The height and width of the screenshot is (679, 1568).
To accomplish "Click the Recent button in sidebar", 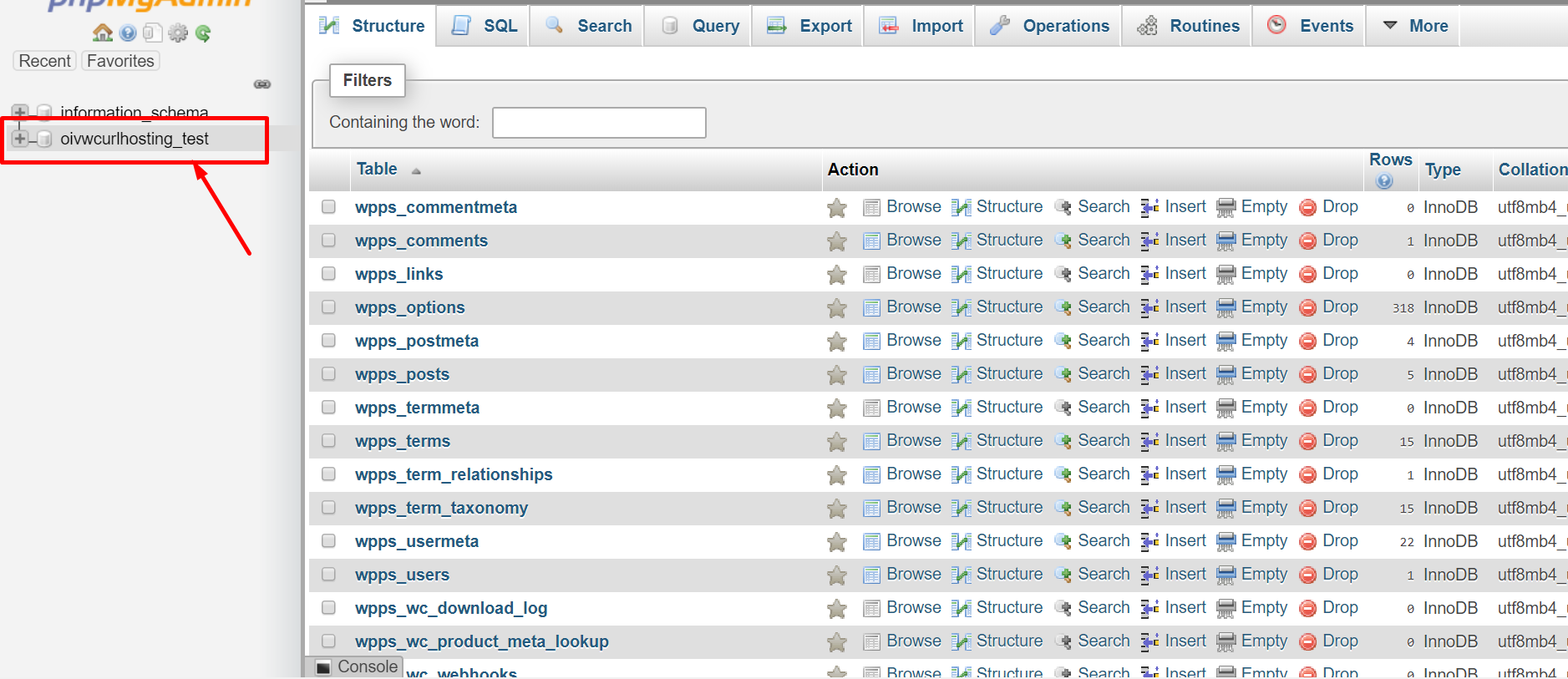I will tap(45, 61).
